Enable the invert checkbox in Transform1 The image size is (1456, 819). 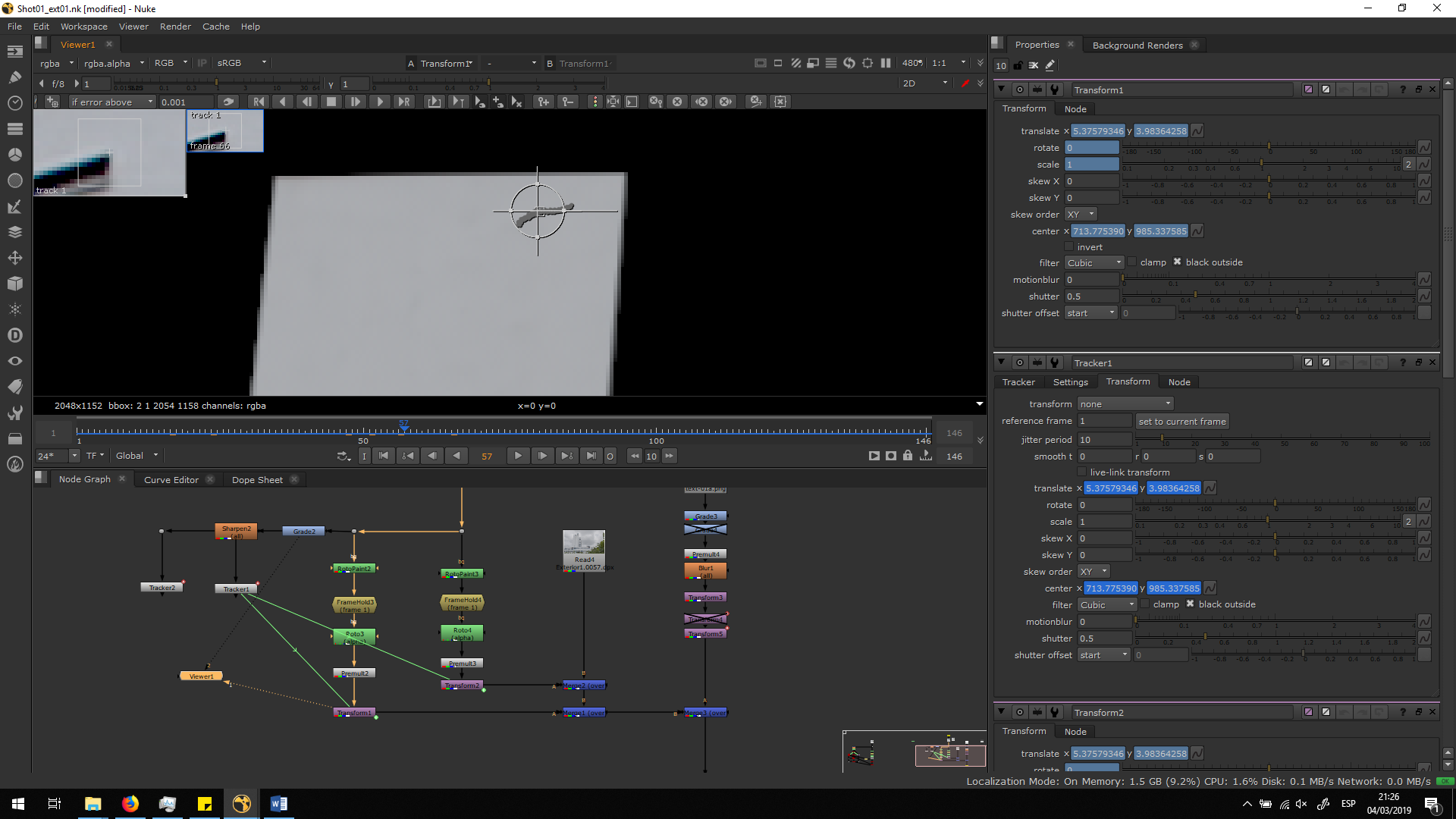tap(1069, 247)
